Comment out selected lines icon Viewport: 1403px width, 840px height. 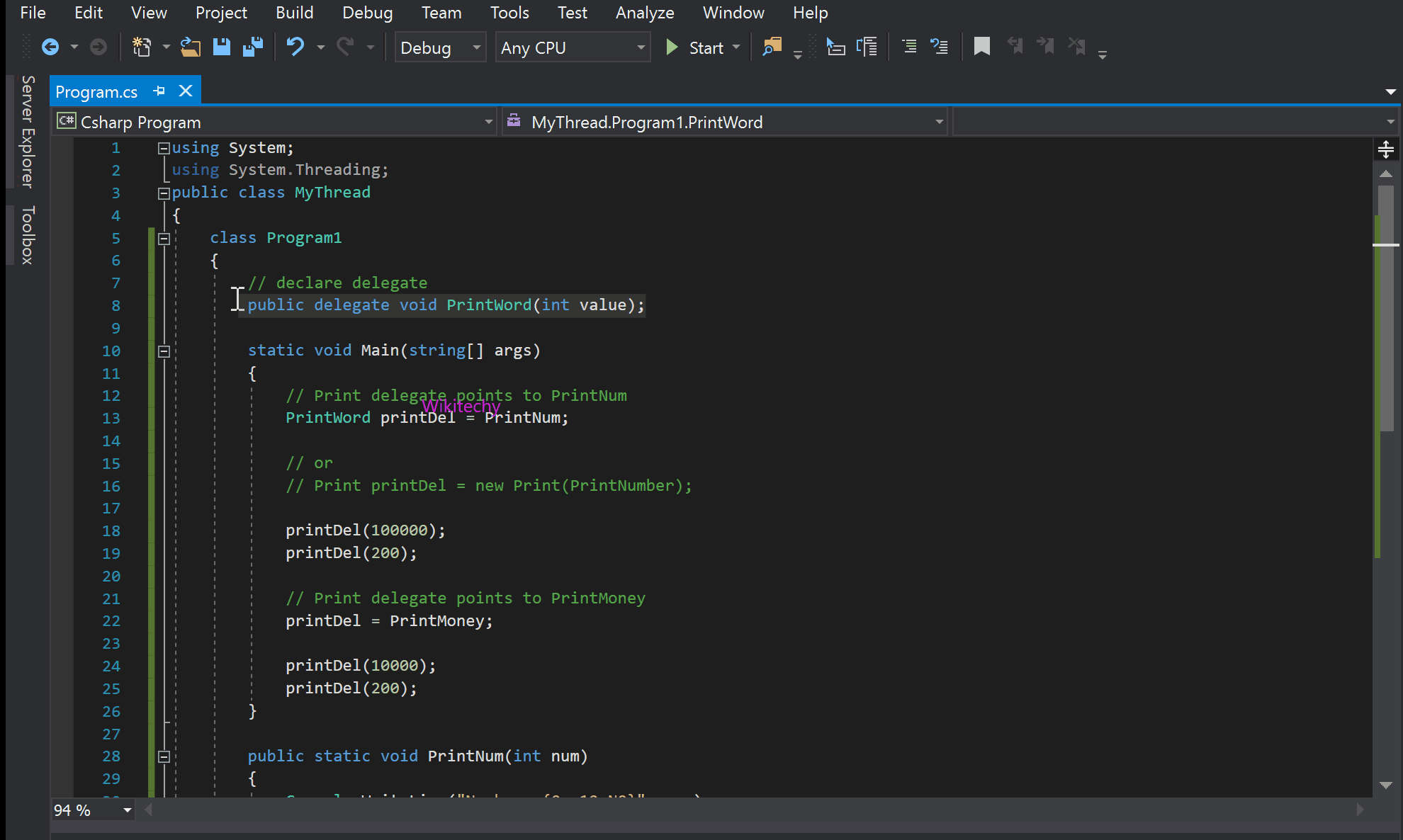908,47
